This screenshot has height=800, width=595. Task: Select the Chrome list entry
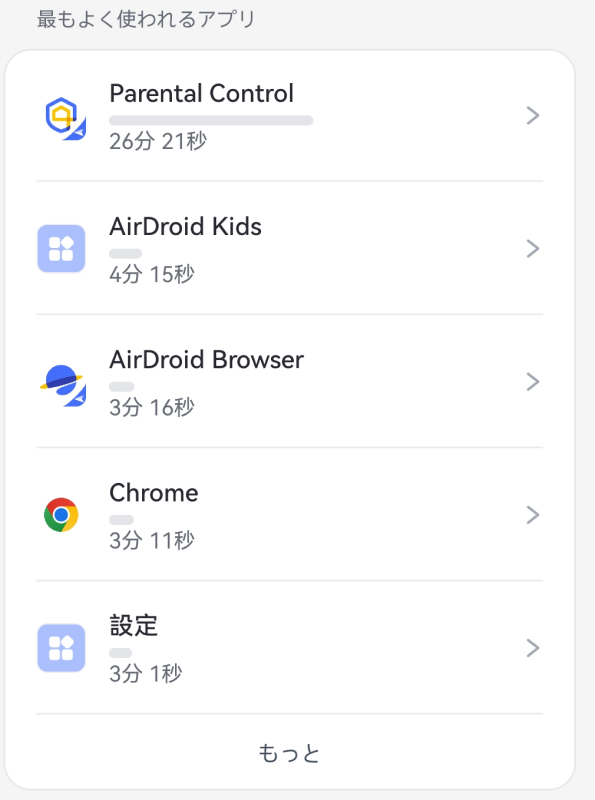point(290,514)
